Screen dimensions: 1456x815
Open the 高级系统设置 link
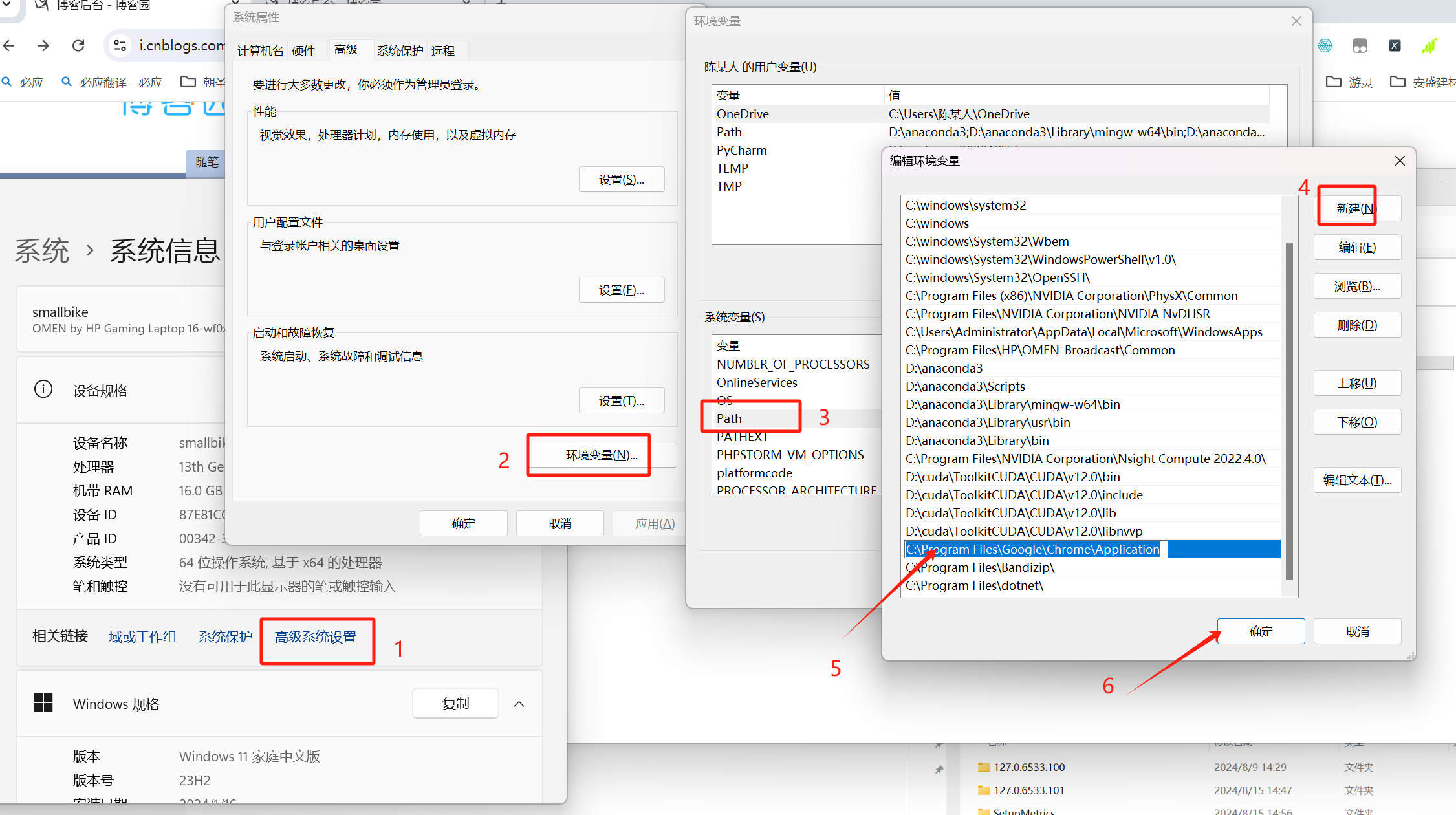pyautogui.click(x=316, y=637)
